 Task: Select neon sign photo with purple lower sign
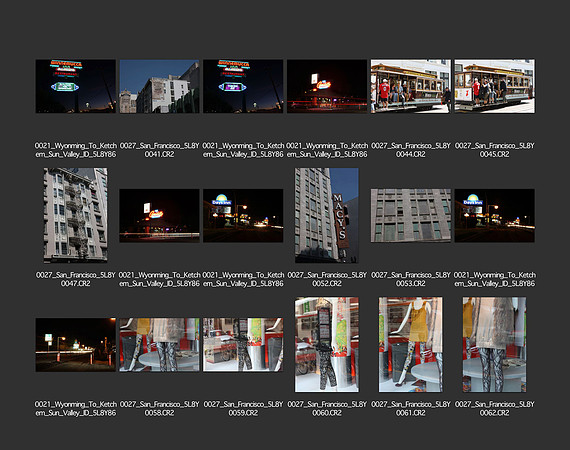pos(243,86)
